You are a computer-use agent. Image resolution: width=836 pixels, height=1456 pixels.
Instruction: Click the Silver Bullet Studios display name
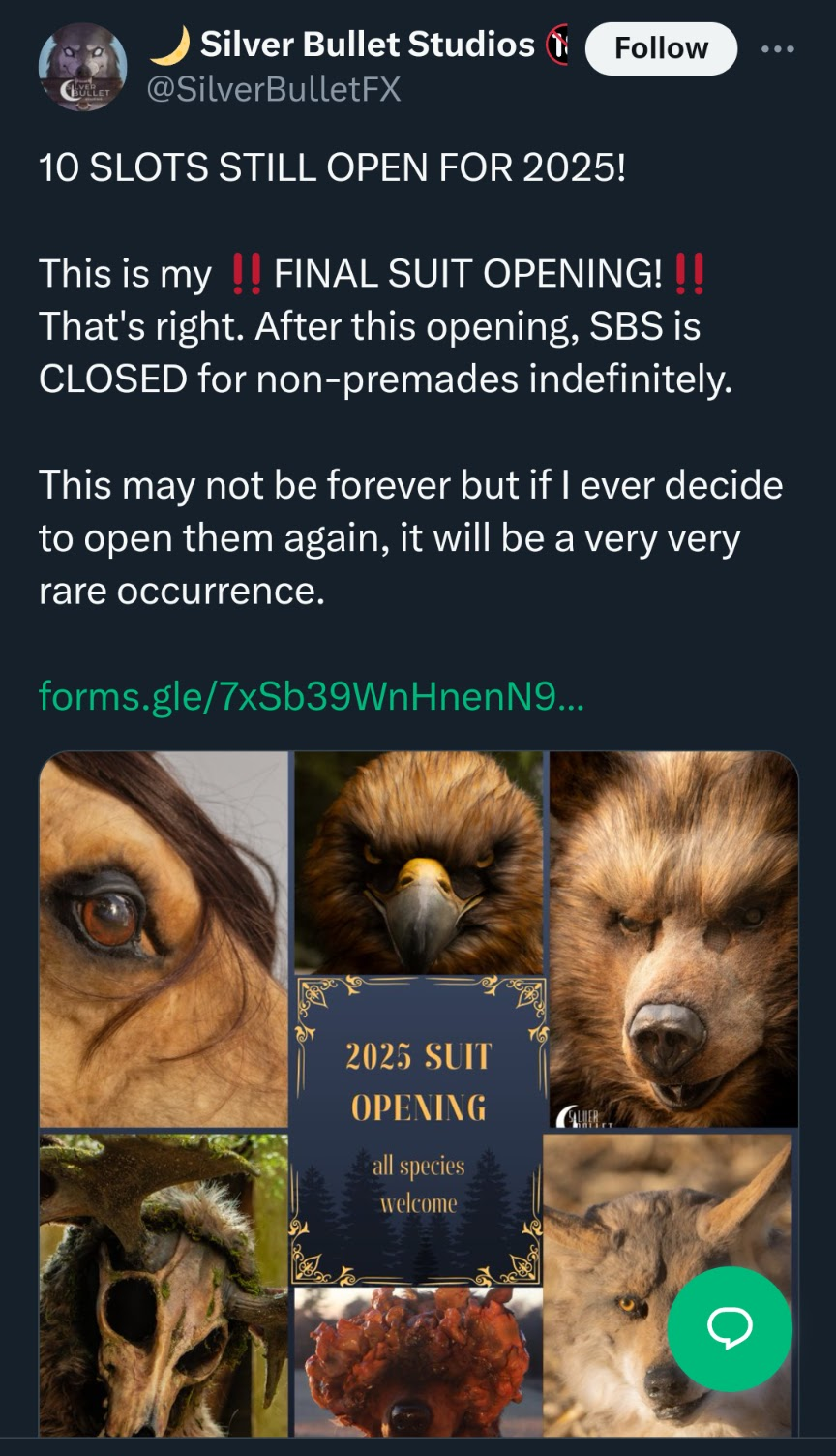tap(368, 45)
